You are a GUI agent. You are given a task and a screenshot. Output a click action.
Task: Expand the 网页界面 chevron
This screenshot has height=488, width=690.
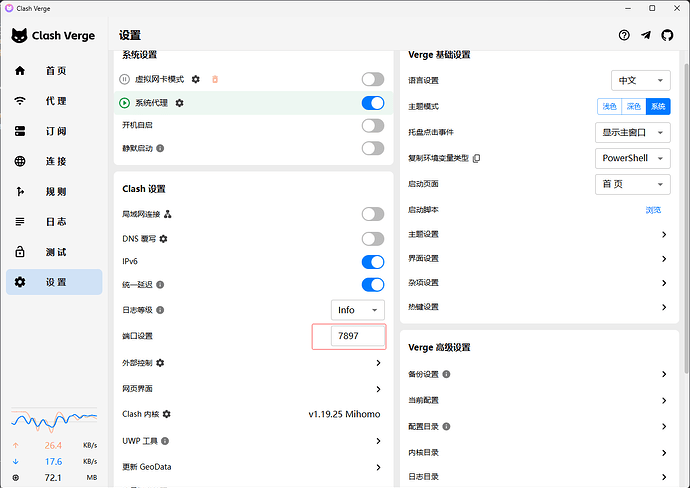(378, 389)
